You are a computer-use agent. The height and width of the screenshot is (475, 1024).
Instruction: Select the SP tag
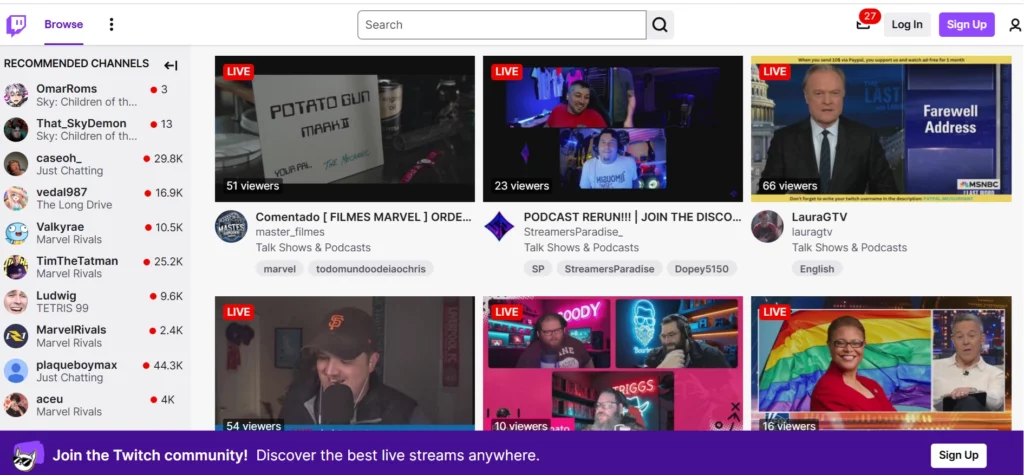[x=538, y=269]
